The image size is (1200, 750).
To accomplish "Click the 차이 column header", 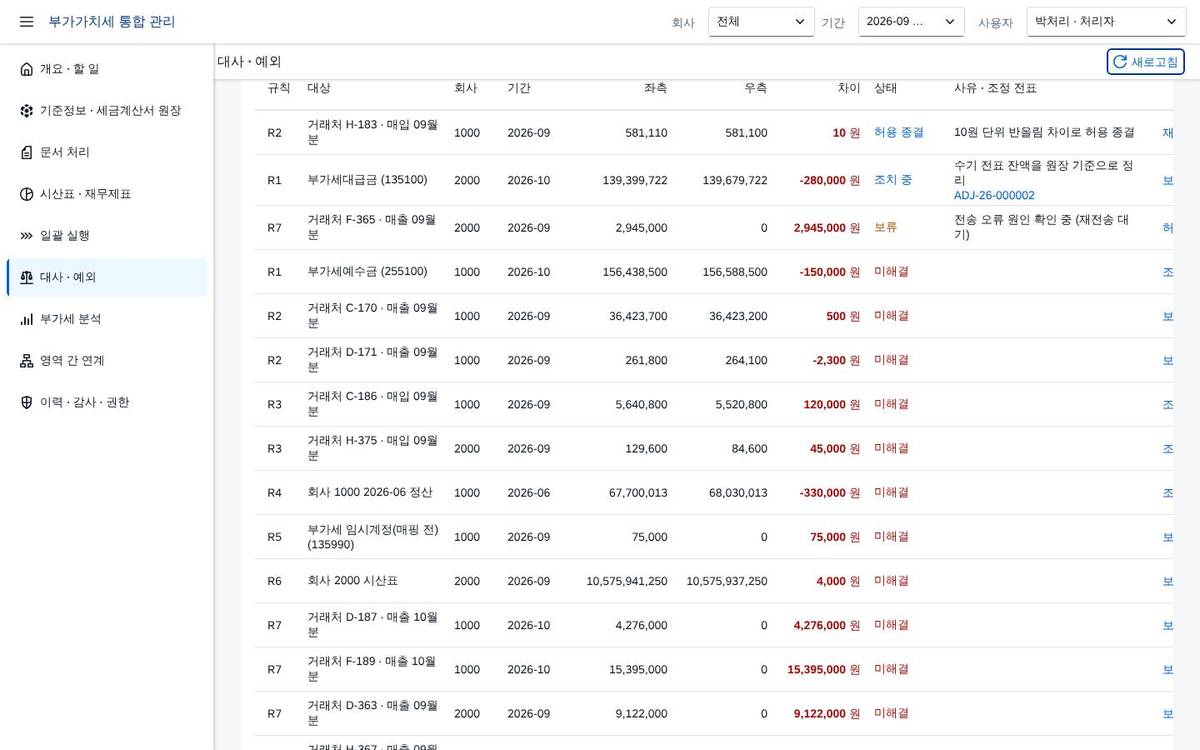I will click(x=848, y=88).
